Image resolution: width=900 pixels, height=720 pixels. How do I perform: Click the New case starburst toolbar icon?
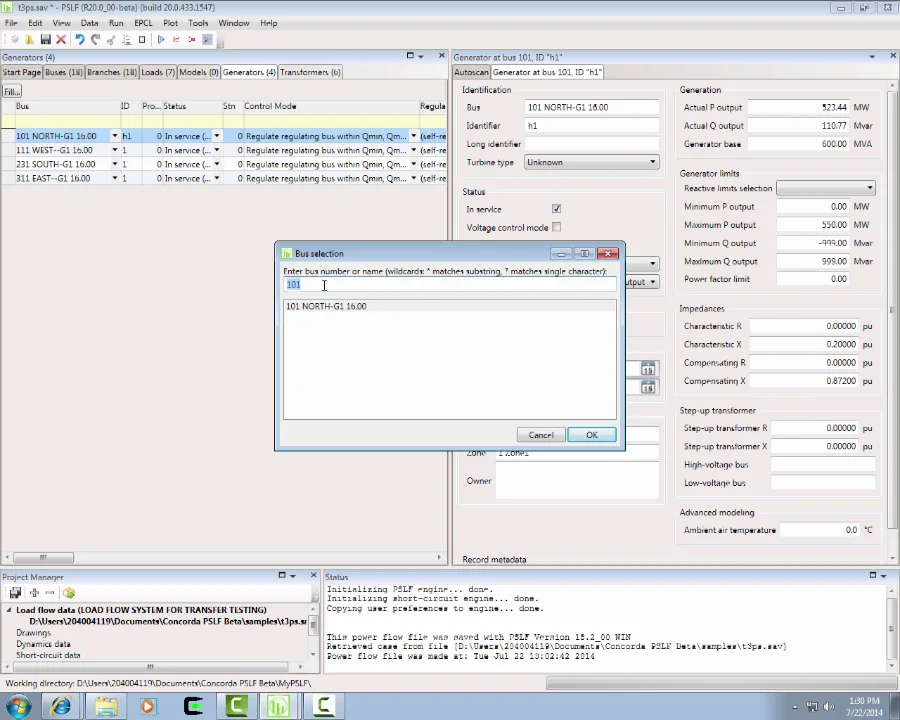15,40
